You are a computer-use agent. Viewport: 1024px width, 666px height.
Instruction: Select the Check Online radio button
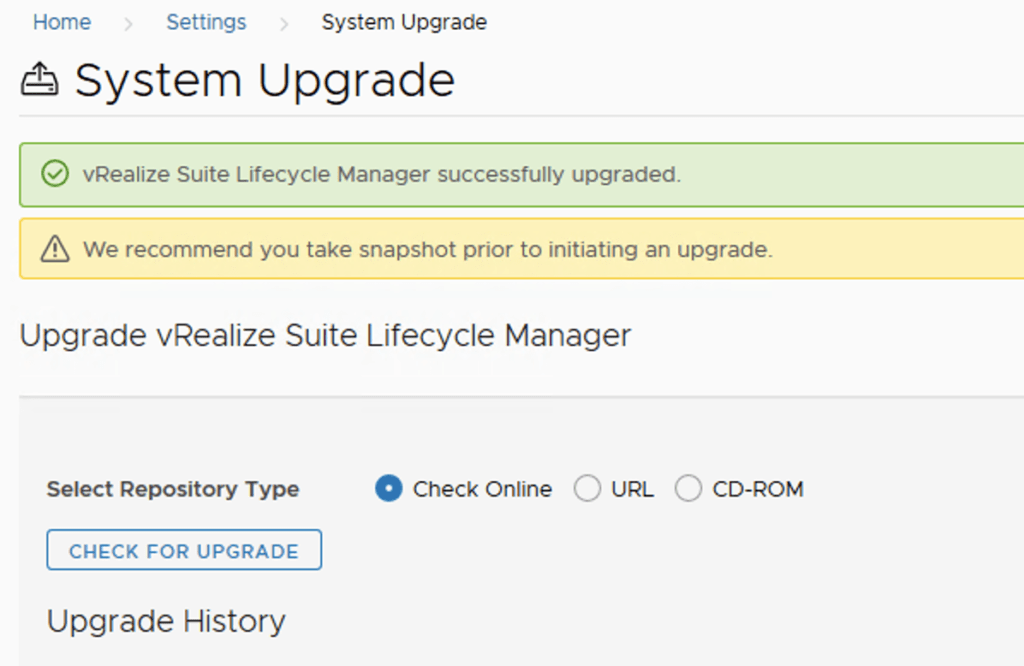point(388,489)
